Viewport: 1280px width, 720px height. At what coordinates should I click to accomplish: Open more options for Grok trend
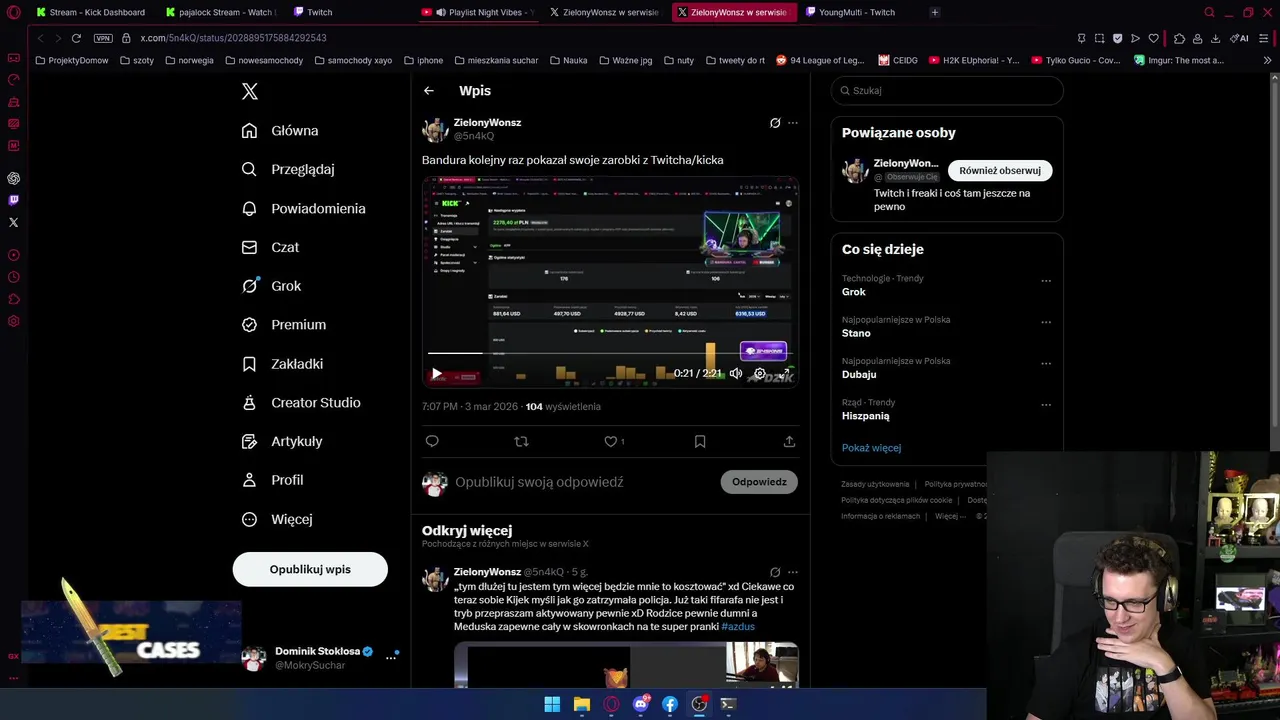point(1046,281)
